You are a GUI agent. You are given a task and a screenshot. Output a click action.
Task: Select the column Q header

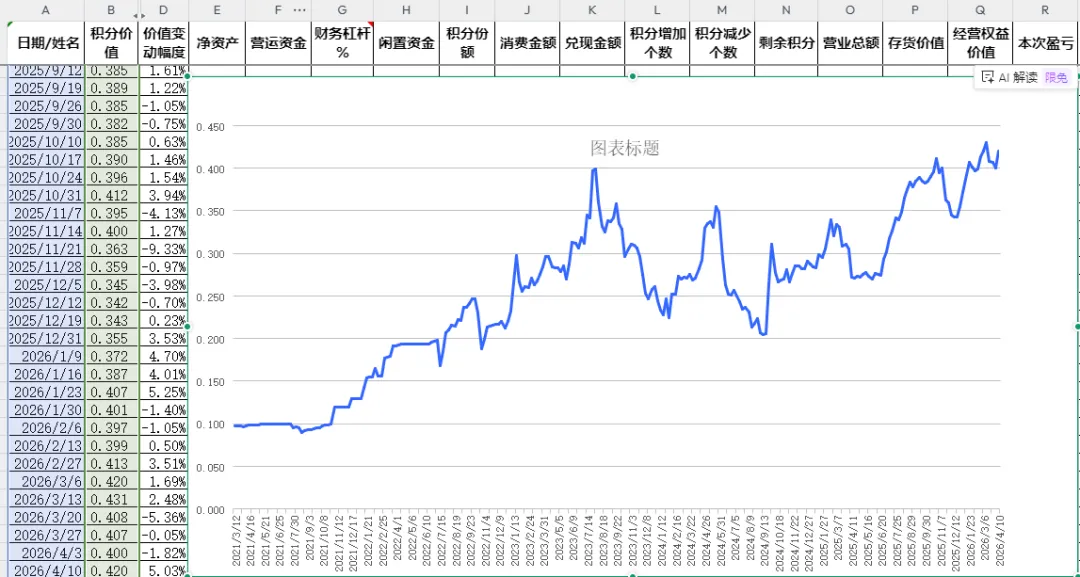point(980,10)
